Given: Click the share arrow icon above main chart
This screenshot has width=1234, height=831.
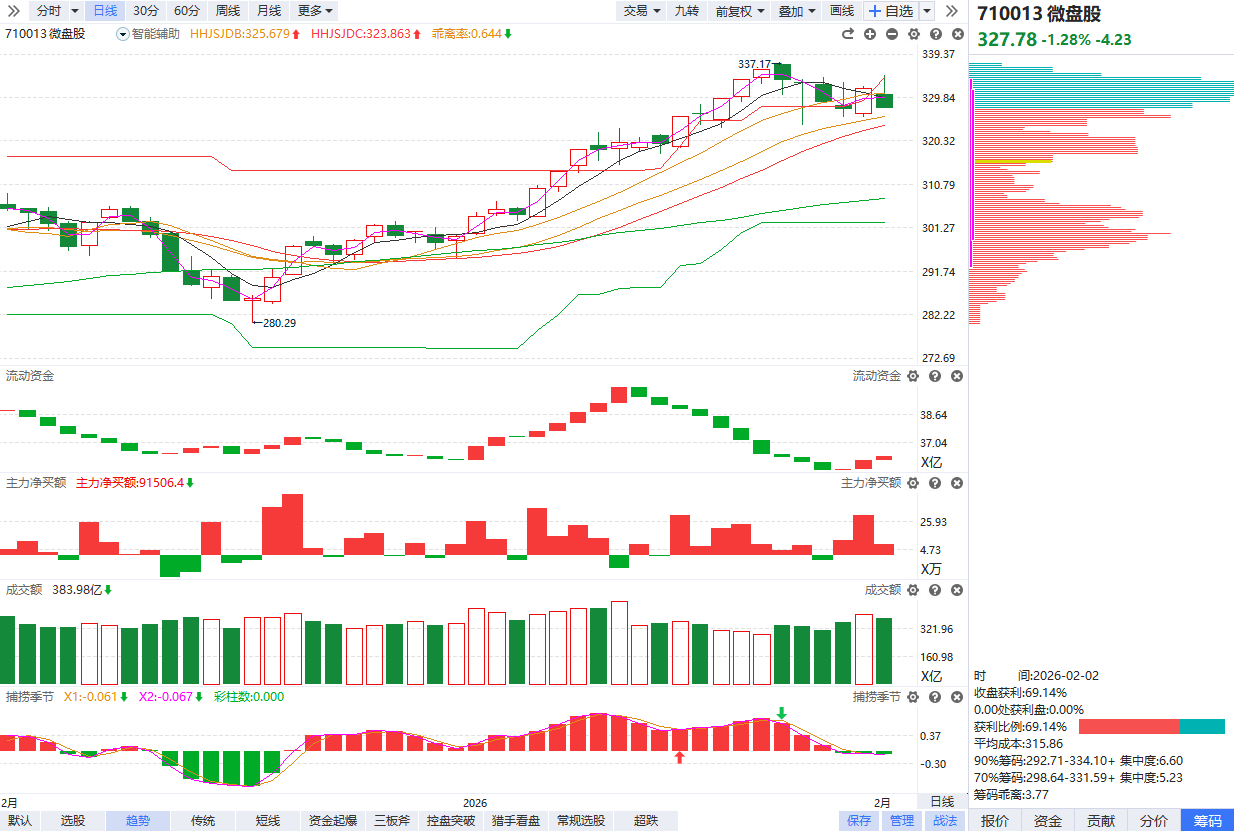Looking at the screenshot, I should coord(848,34).
